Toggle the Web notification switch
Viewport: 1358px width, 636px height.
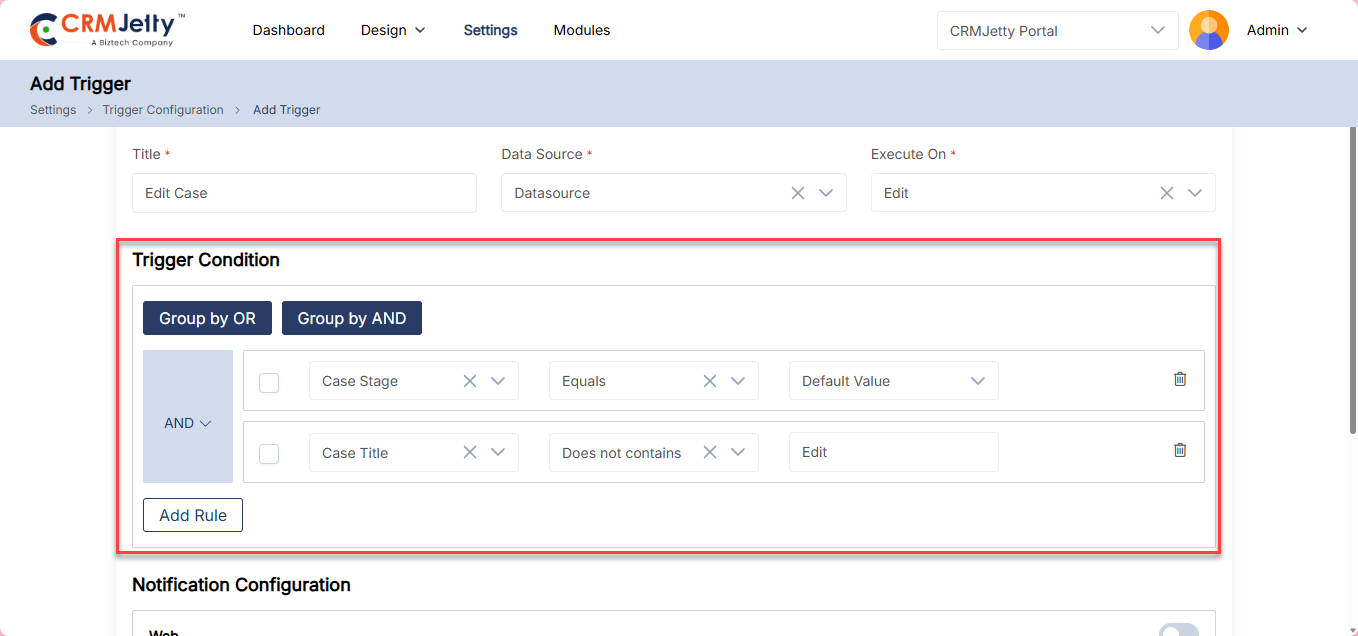pos(1178,630)
